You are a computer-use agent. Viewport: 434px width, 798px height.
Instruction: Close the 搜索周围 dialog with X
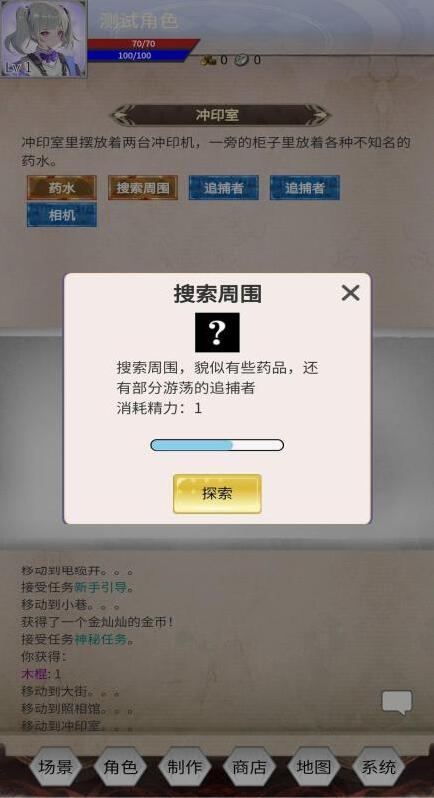351,293
